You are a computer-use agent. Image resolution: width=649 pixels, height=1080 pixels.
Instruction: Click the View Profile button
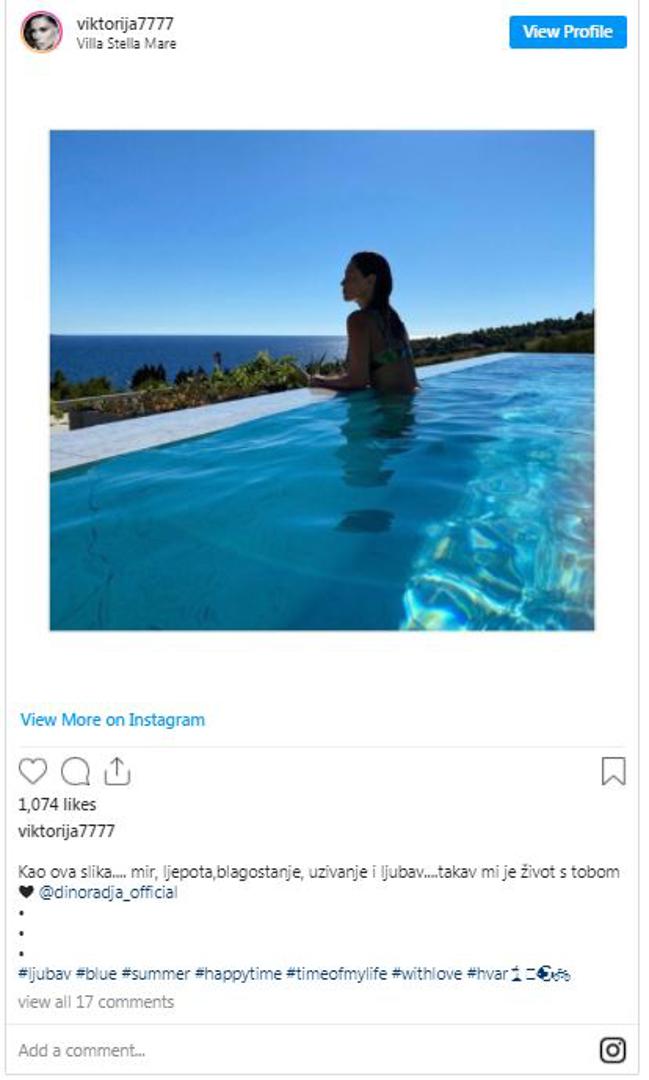click(568, 32)
